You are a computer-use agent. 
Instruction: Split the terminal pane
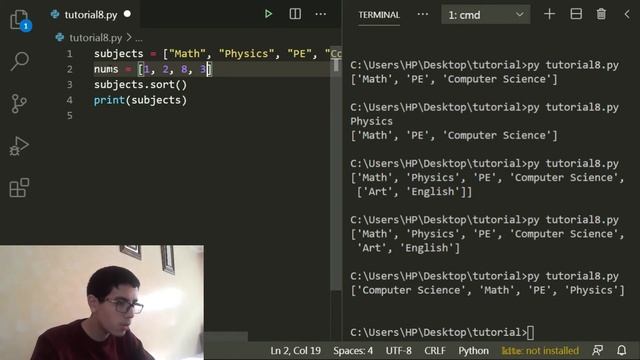coord(576,14)
